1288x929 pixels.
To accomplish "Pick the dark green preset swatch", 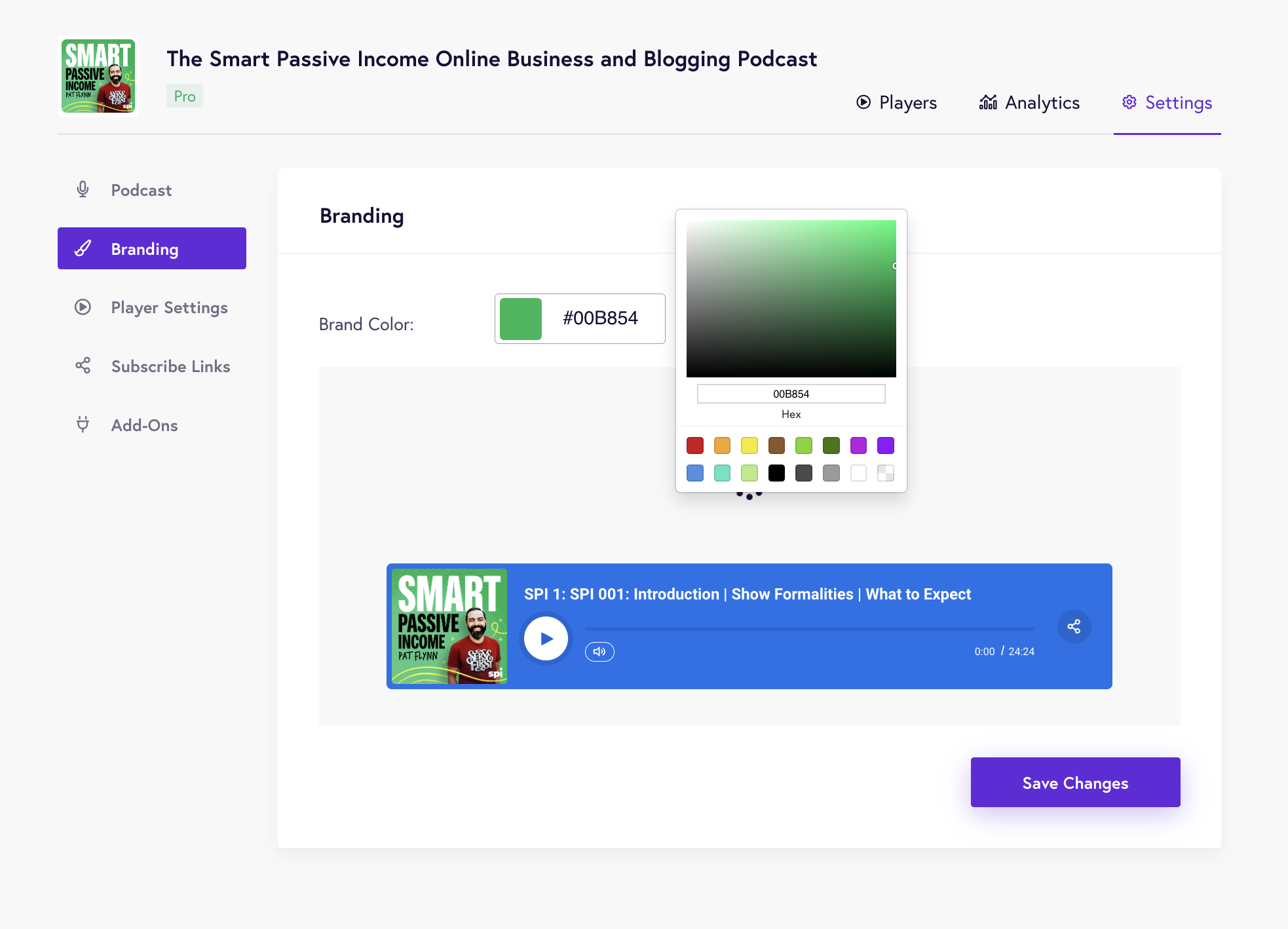I will pos(831,446).
